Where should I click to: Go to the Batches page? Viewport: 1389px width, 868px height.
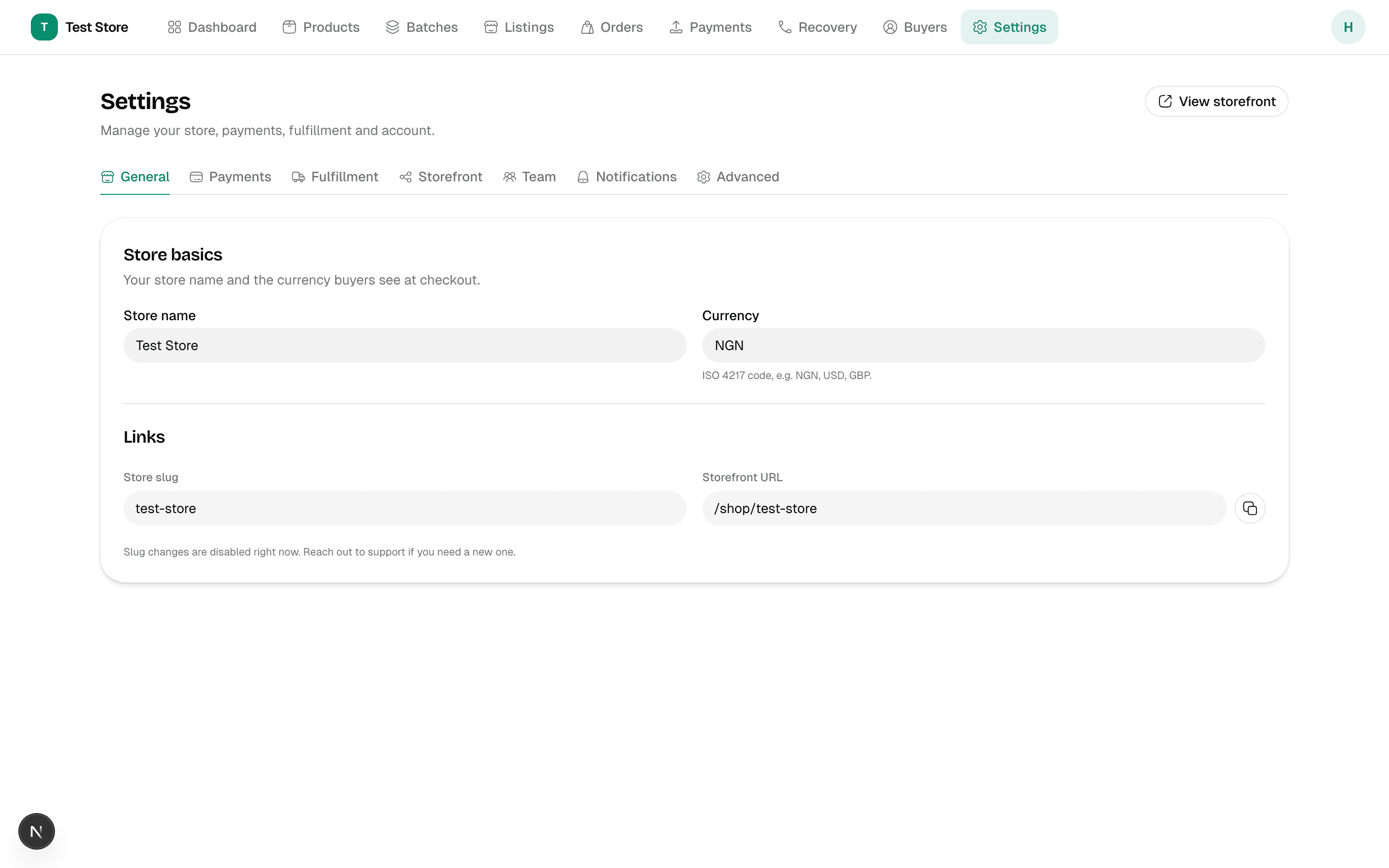click(422, 27)
